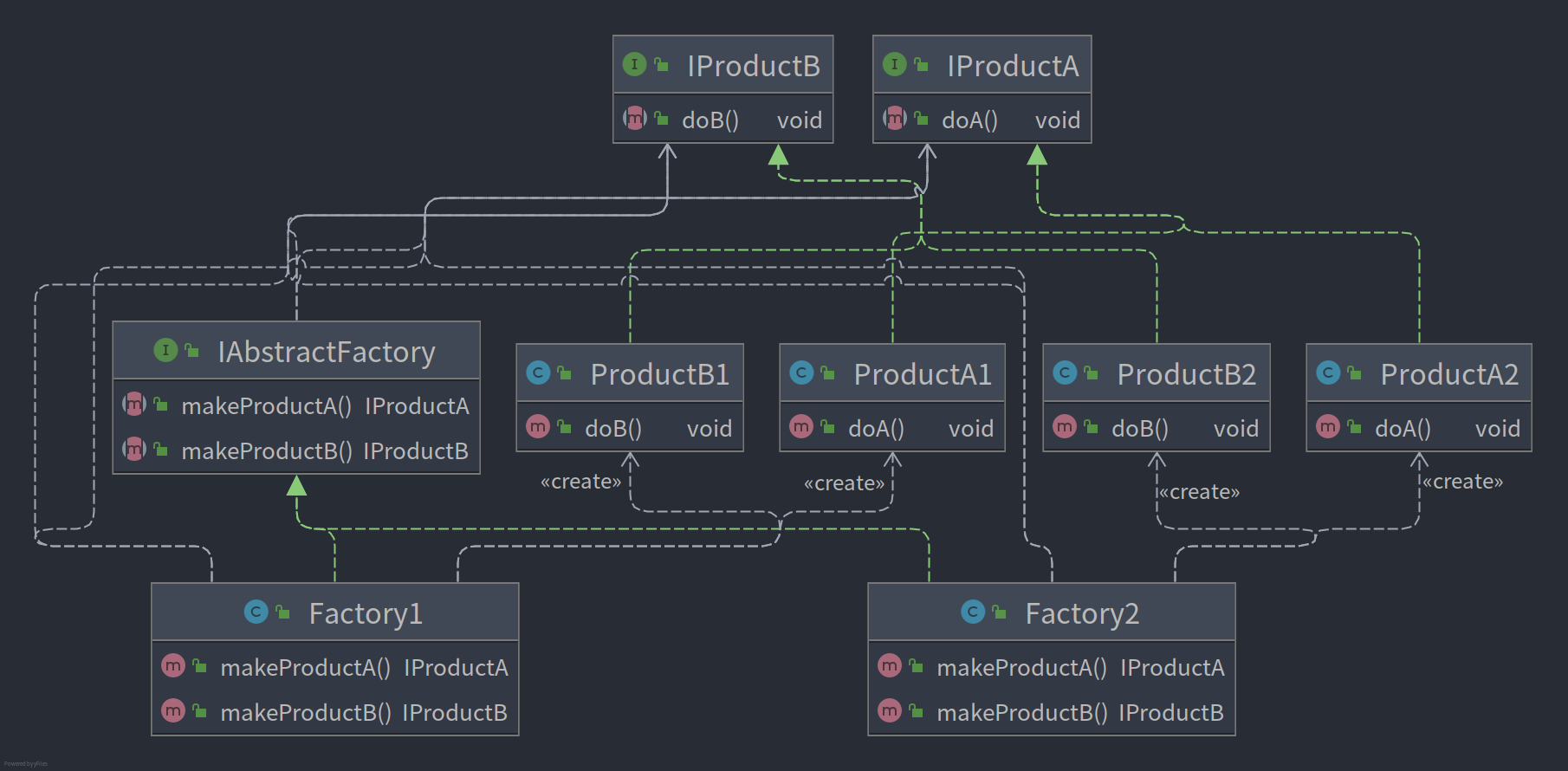1568x771 pixels.
Task: Click the «create» label under ProductB2
Action: click(x=1200, y=492)
